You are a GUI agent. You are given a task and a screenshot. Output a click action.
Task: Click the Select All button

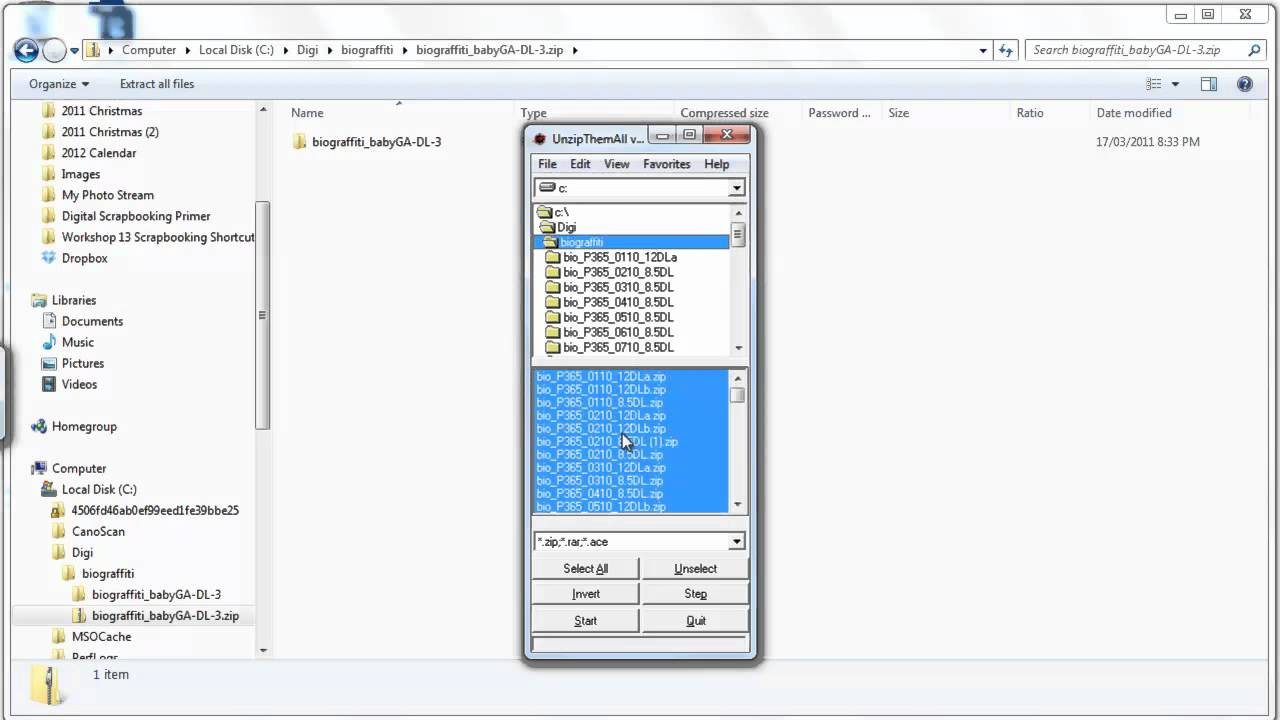click(586, 569)
